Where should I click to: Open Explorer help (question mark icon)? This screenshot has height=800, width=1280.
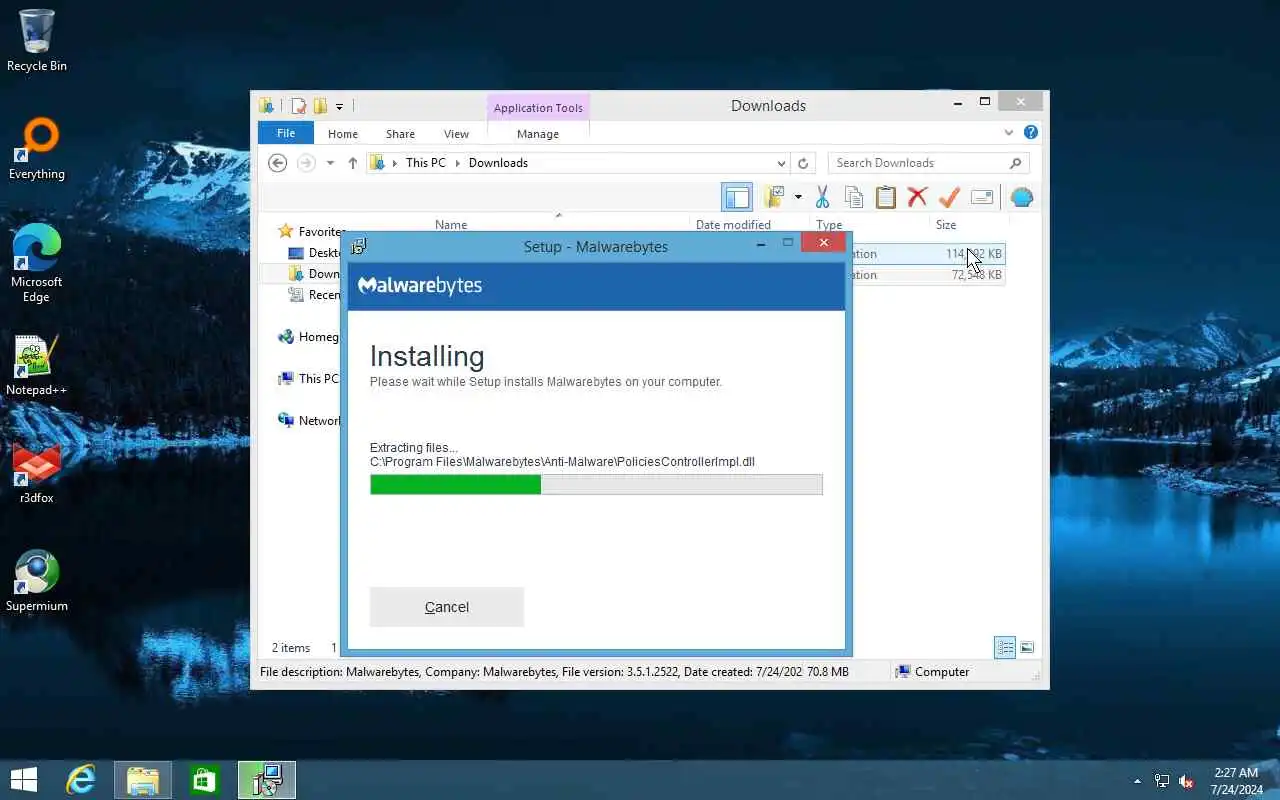coord(1031,132)
